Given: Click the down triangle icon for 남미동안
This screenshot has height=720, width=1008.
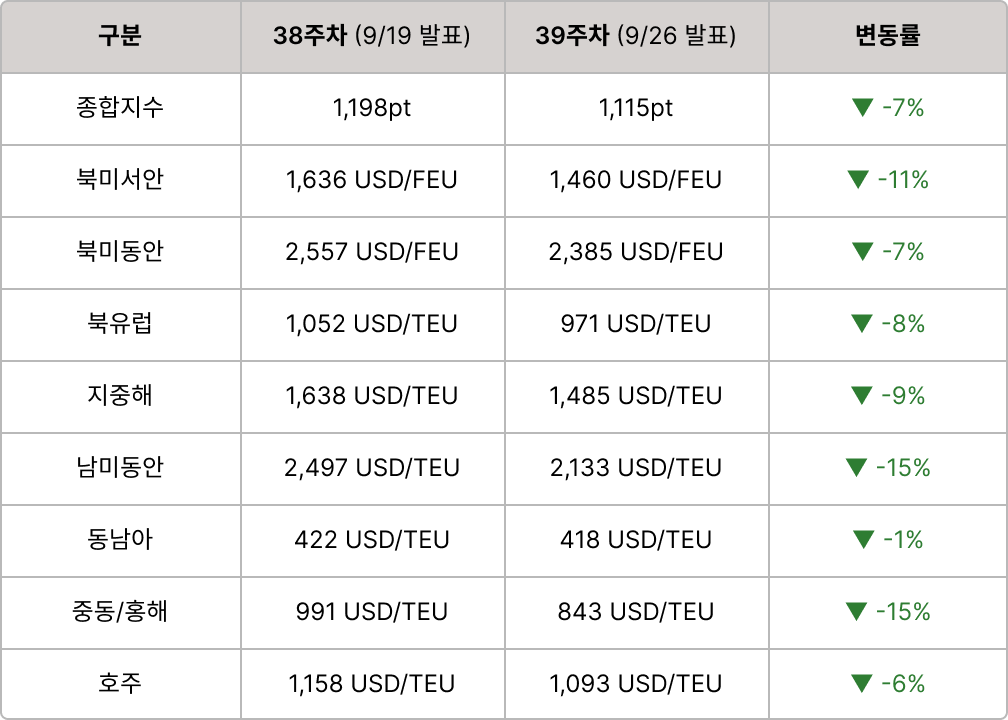Looking at the screenshot, I should coord(857,468).
